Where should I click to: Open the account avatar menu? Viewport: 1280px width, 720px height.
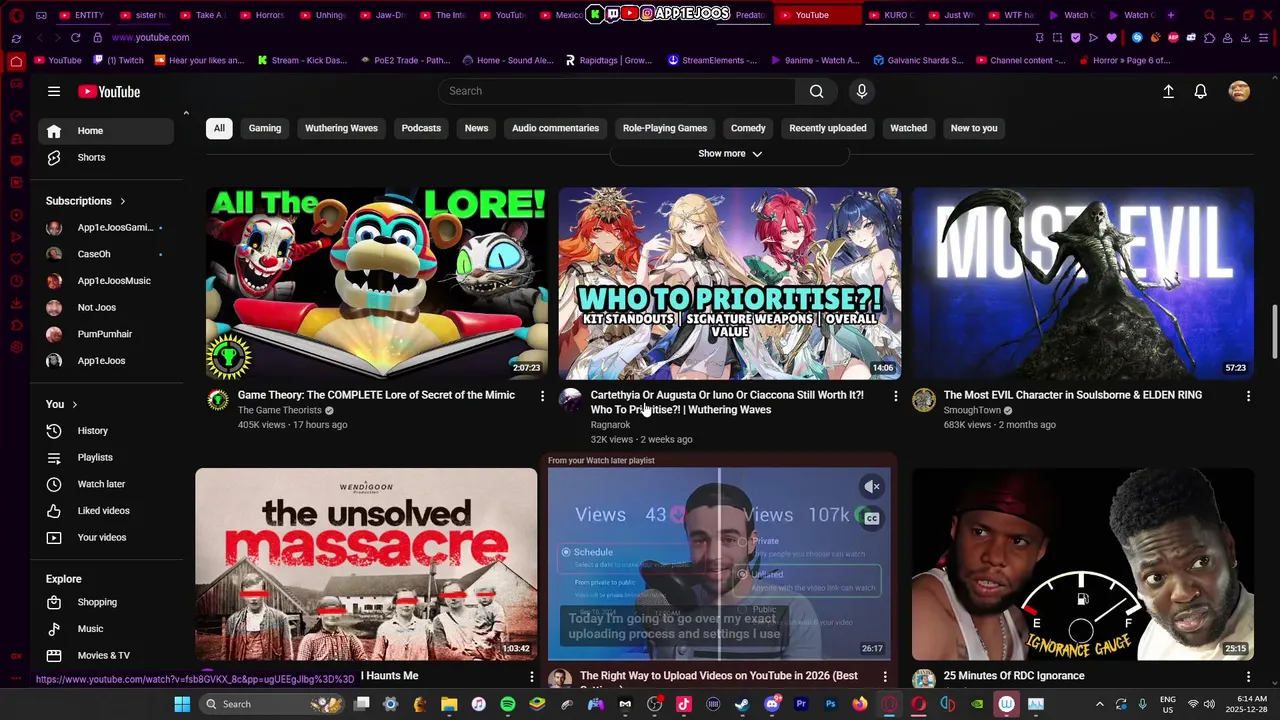coord(1239,91)
